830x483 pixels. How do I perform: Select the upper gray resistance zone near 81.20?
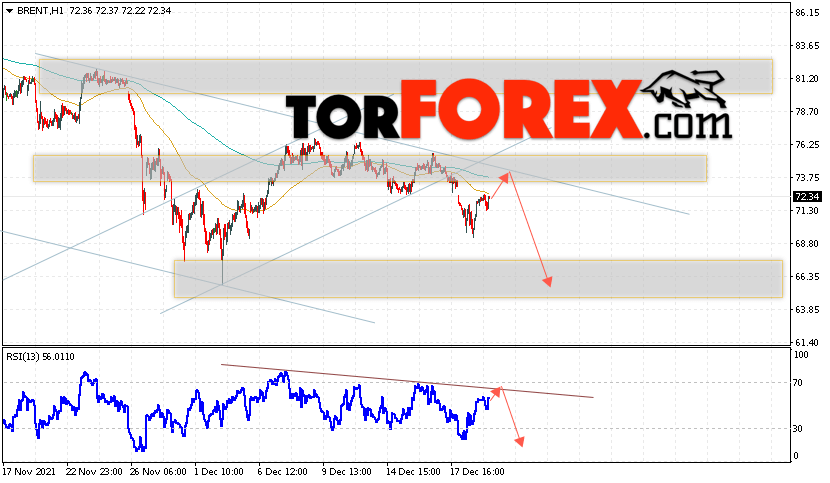coord(405,76)
